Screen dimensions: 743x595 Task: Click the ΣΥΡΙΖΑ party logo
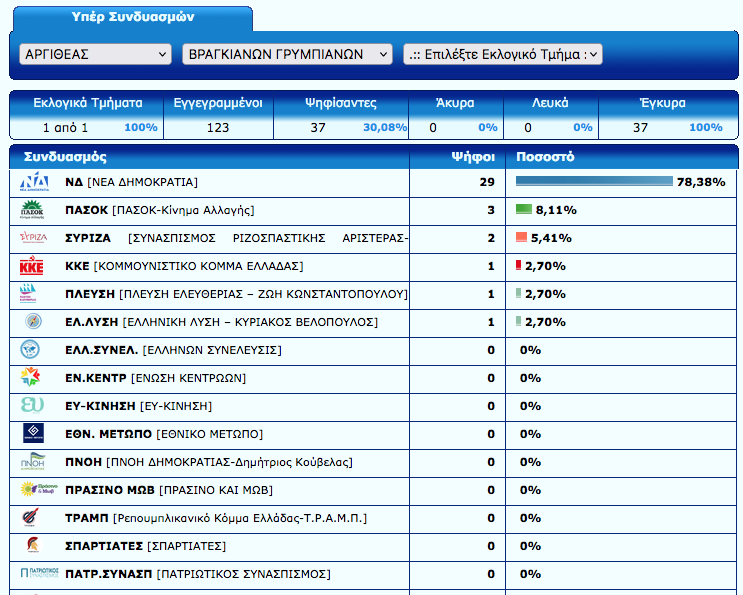click(x=33, y=238)
